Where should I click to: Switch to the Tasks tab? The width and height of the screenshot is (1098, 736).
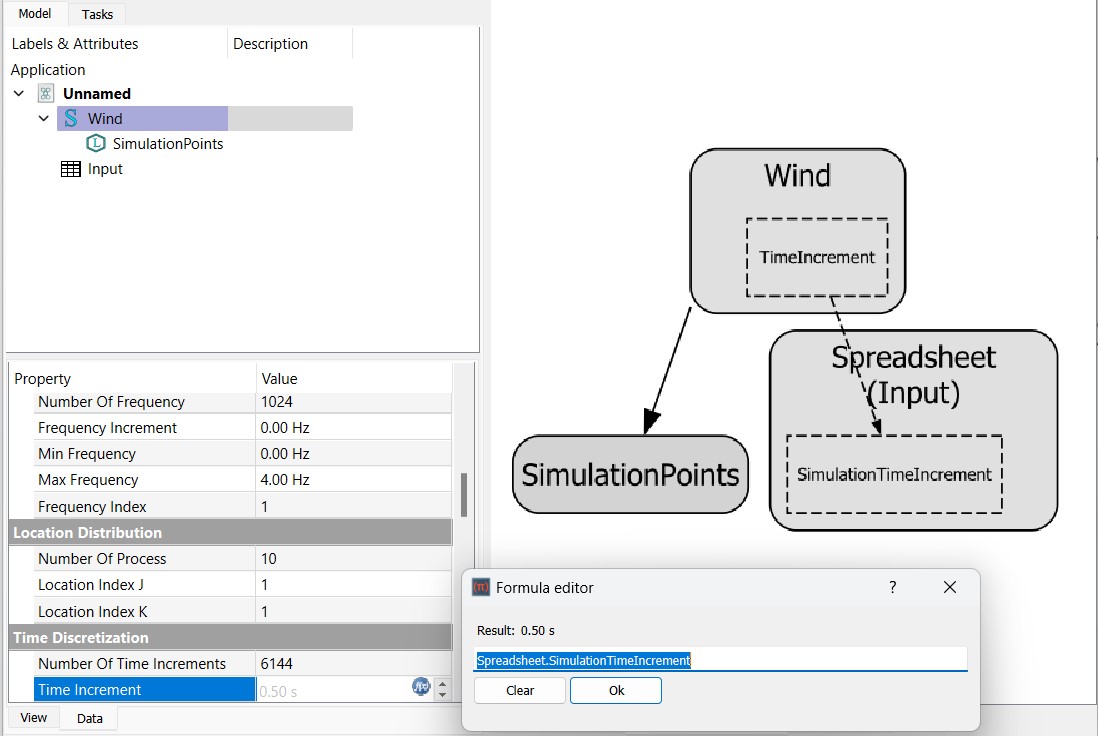(97, 14)
